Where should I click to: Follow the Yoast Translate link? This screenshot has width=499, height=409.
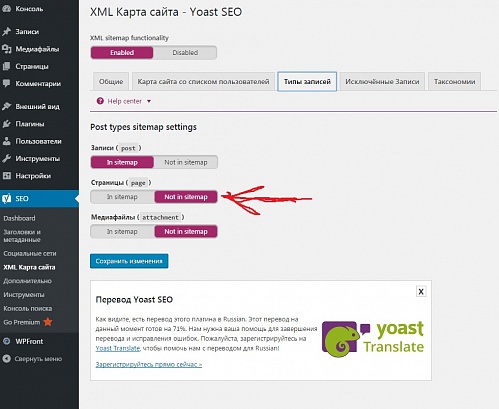118,348
